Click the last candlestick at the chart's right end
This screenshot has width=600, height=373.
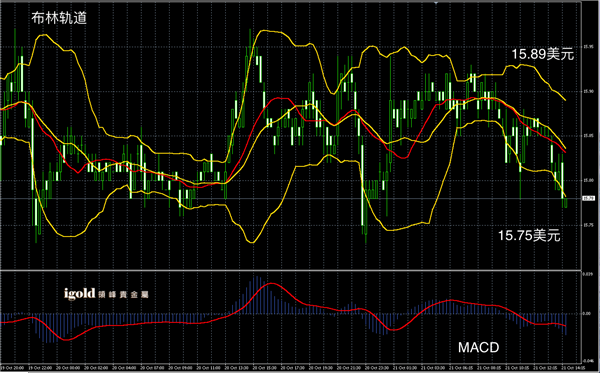click(566, 203)
